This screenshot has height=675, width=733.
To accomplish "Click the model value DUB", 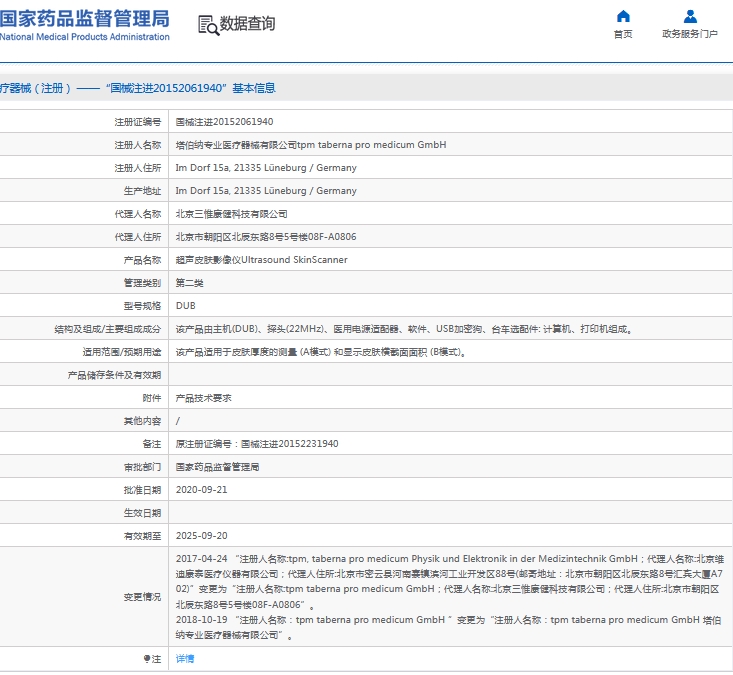I will [186, 306].
